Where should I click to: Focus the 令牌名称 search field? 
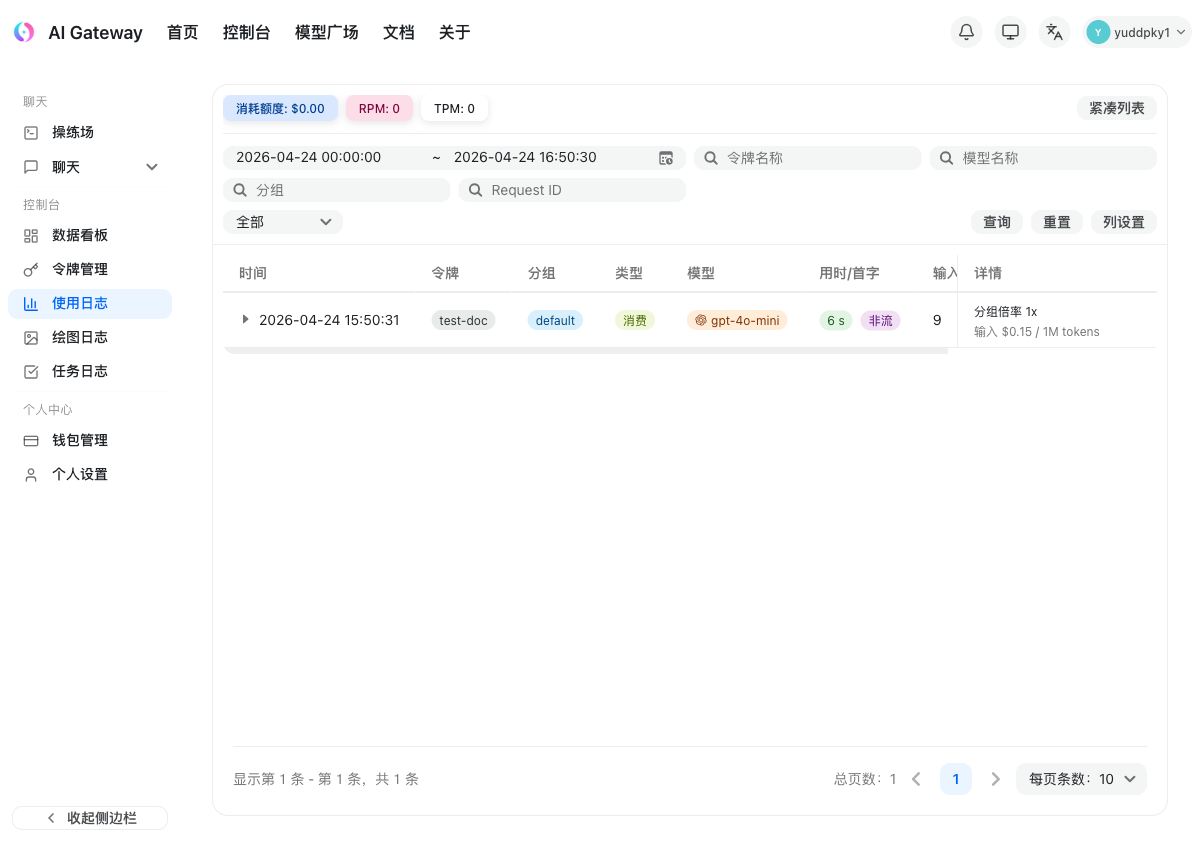(x=808, y=158)
